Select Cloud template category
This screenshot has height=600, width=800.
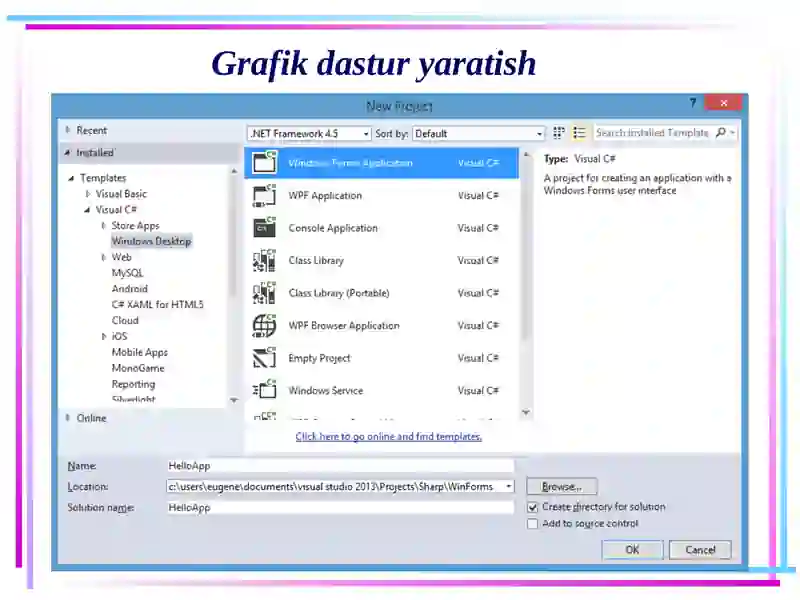125,320
